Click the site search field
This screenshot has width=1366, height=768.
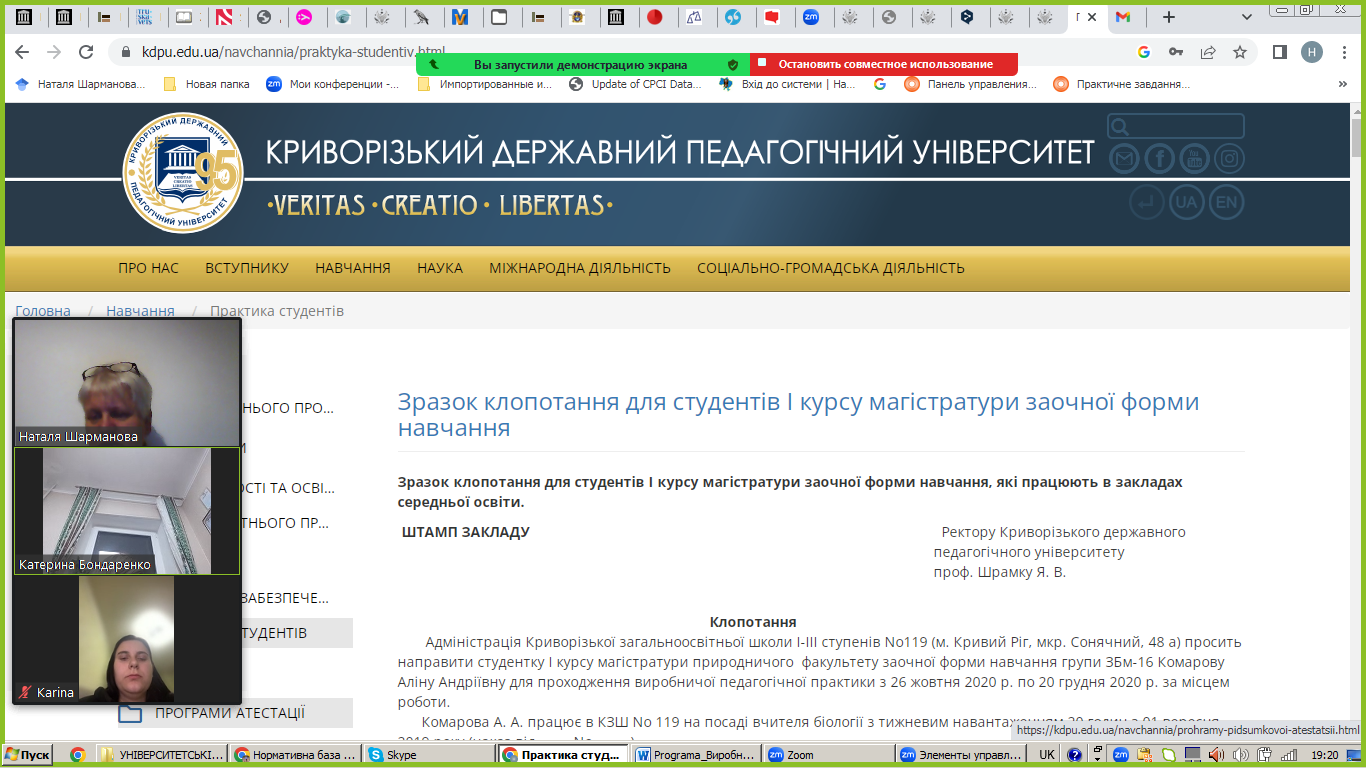[1176, 125]
